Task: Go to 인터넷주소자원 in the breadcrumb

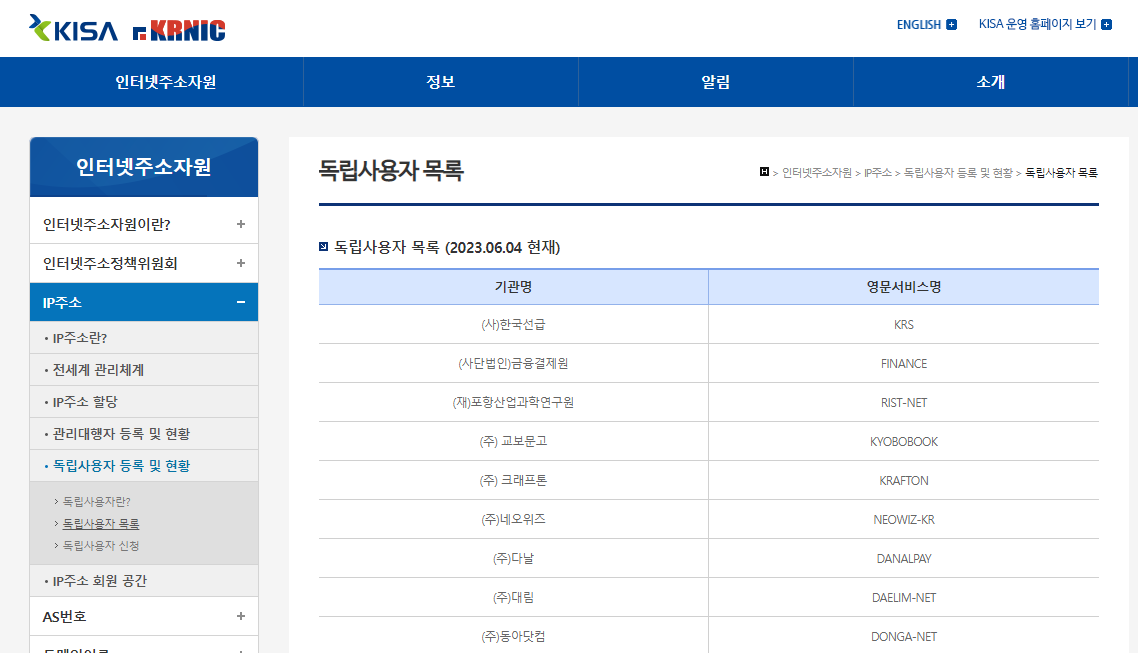Action: (x=816, y=173)
